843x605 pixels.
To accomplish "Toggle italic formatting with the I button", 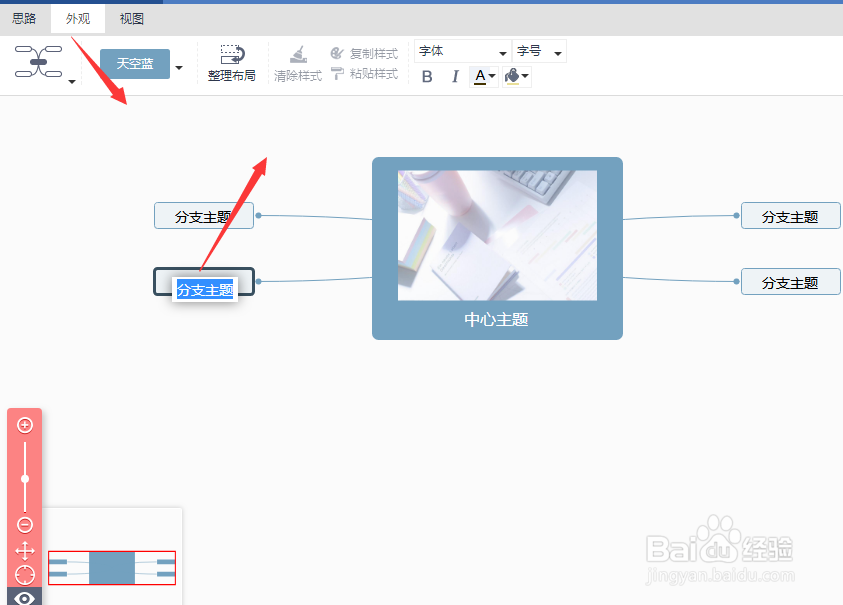I will [x=455, y=76].
